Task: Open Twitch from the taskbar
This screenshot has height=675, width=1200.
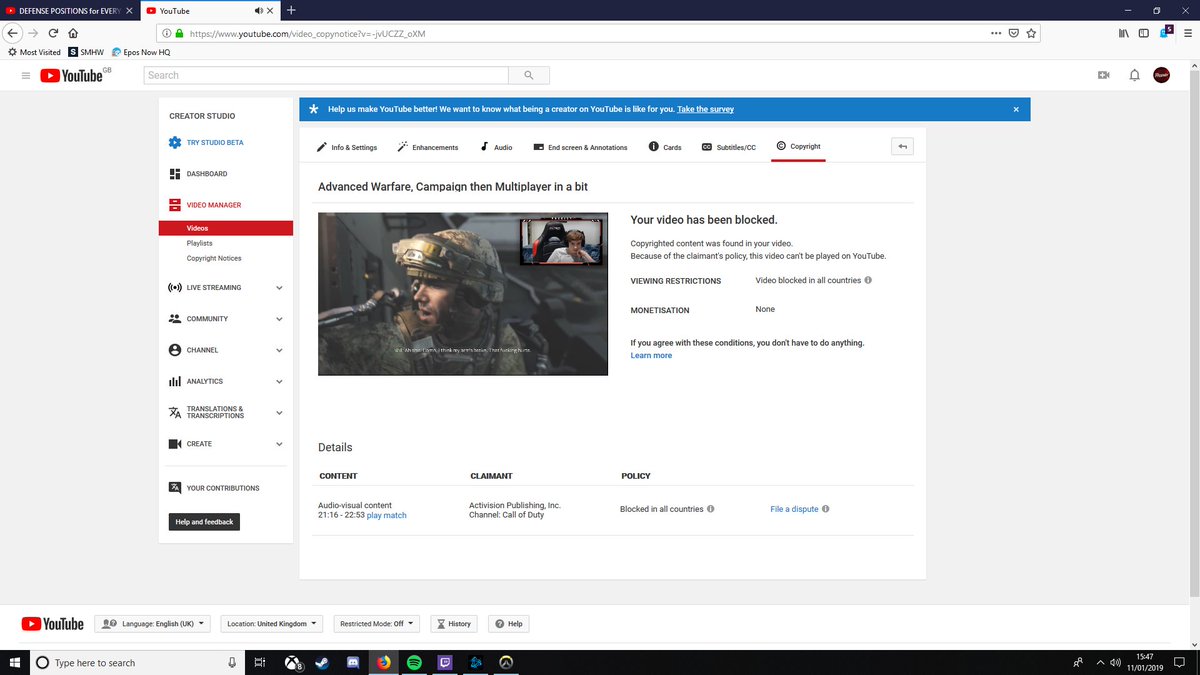Action: tap(445, 662)
